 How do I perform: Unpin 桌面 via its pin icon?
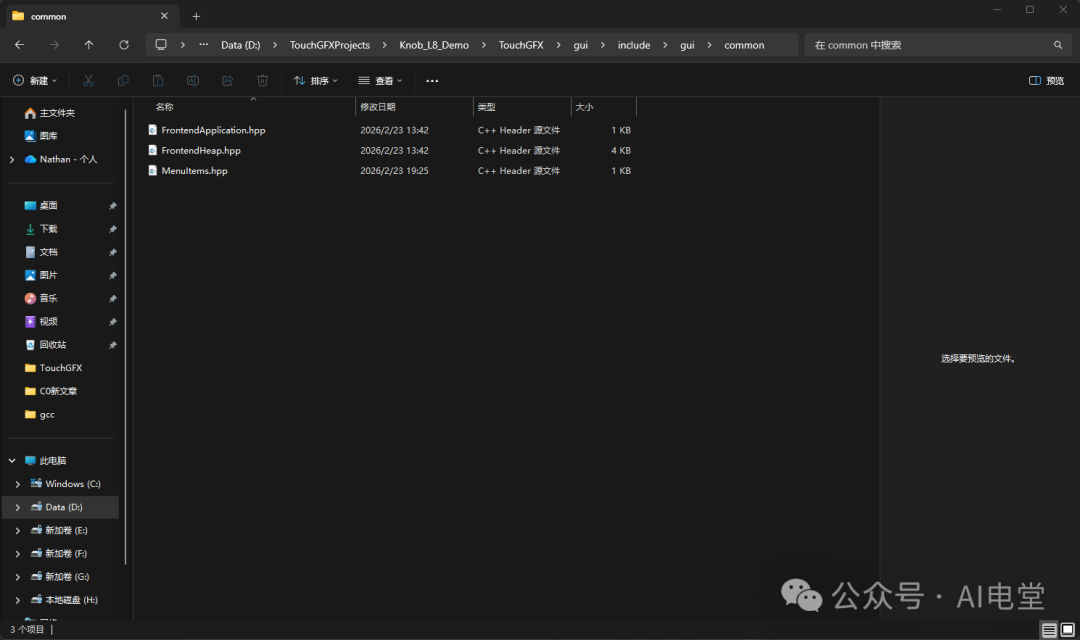(x=112, y=206)
